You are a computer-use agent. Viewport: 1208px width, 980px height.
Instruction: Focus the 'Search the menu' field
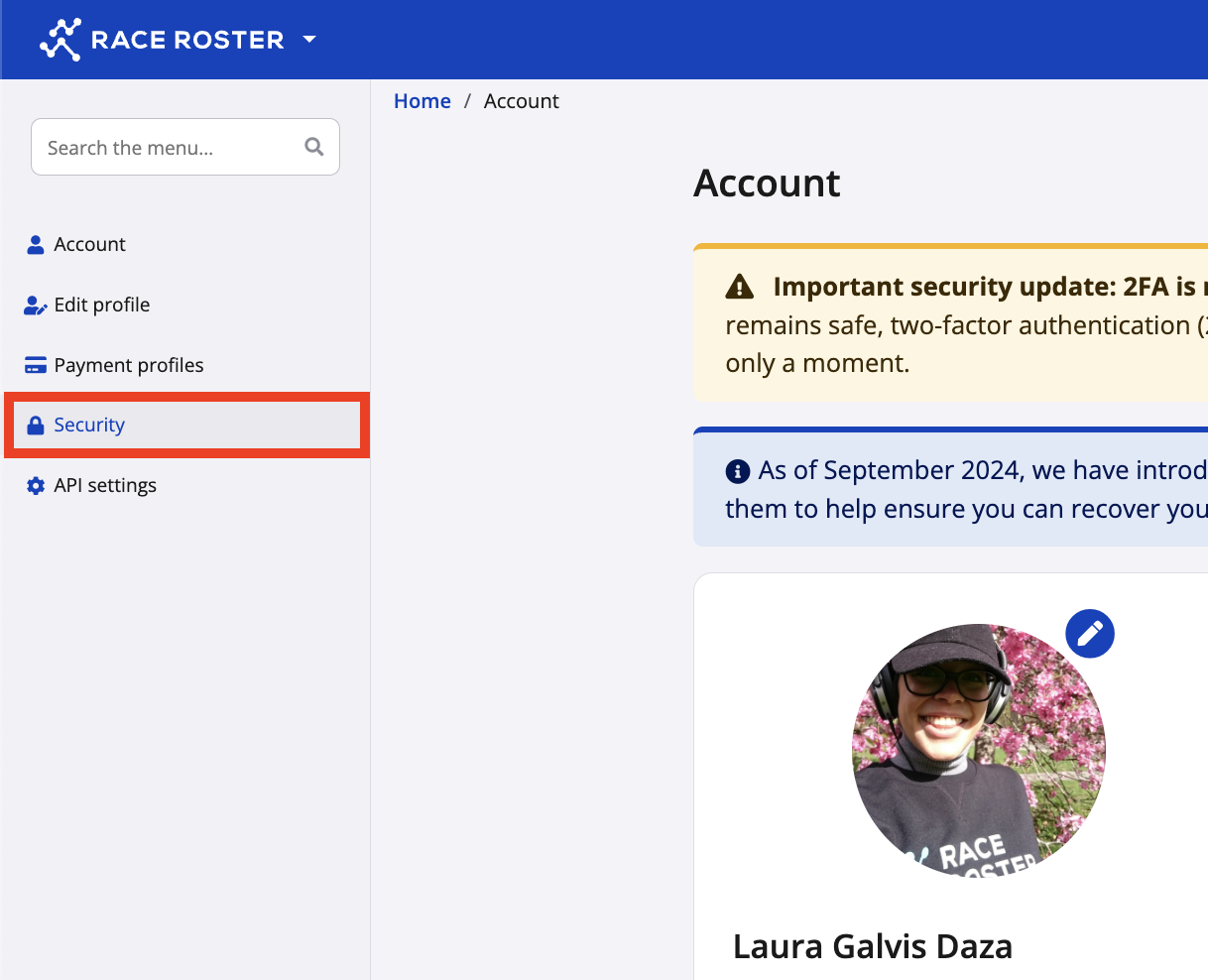click(x=169, y=148)
